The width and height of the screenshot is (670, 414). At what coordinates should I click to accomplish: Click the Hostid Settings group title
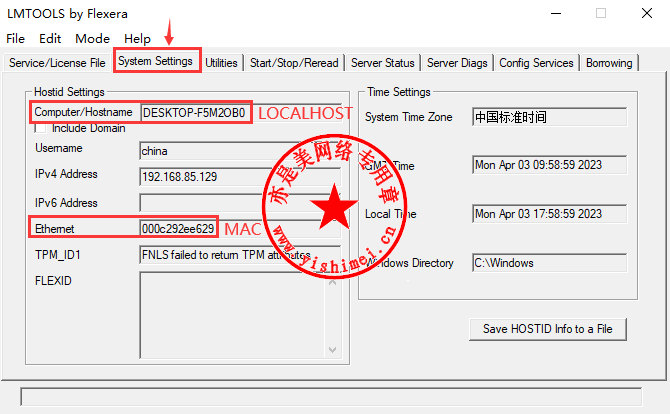pos(69,92)
